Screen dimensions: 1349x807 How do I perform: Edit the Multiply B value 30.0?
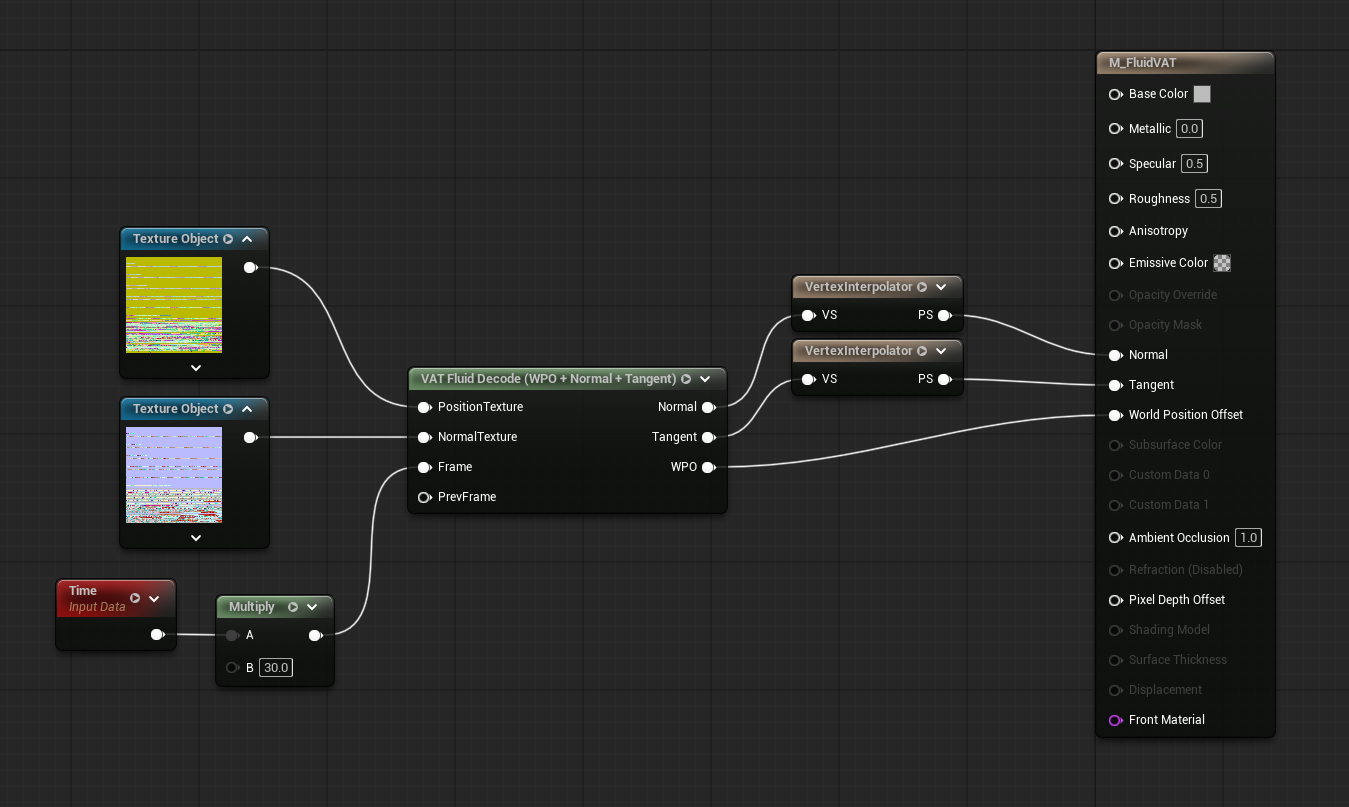(275, 667)
